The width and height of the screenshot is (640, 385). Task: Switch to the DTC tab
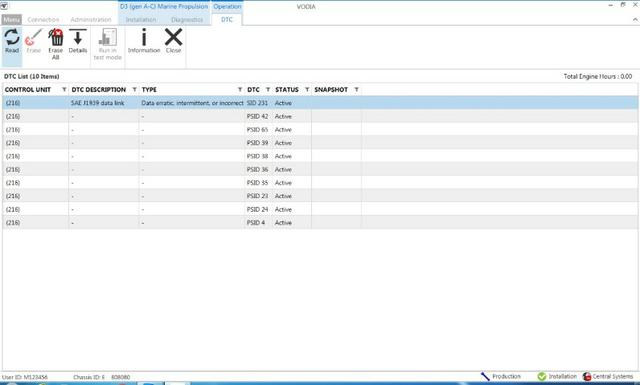point(227,19)
